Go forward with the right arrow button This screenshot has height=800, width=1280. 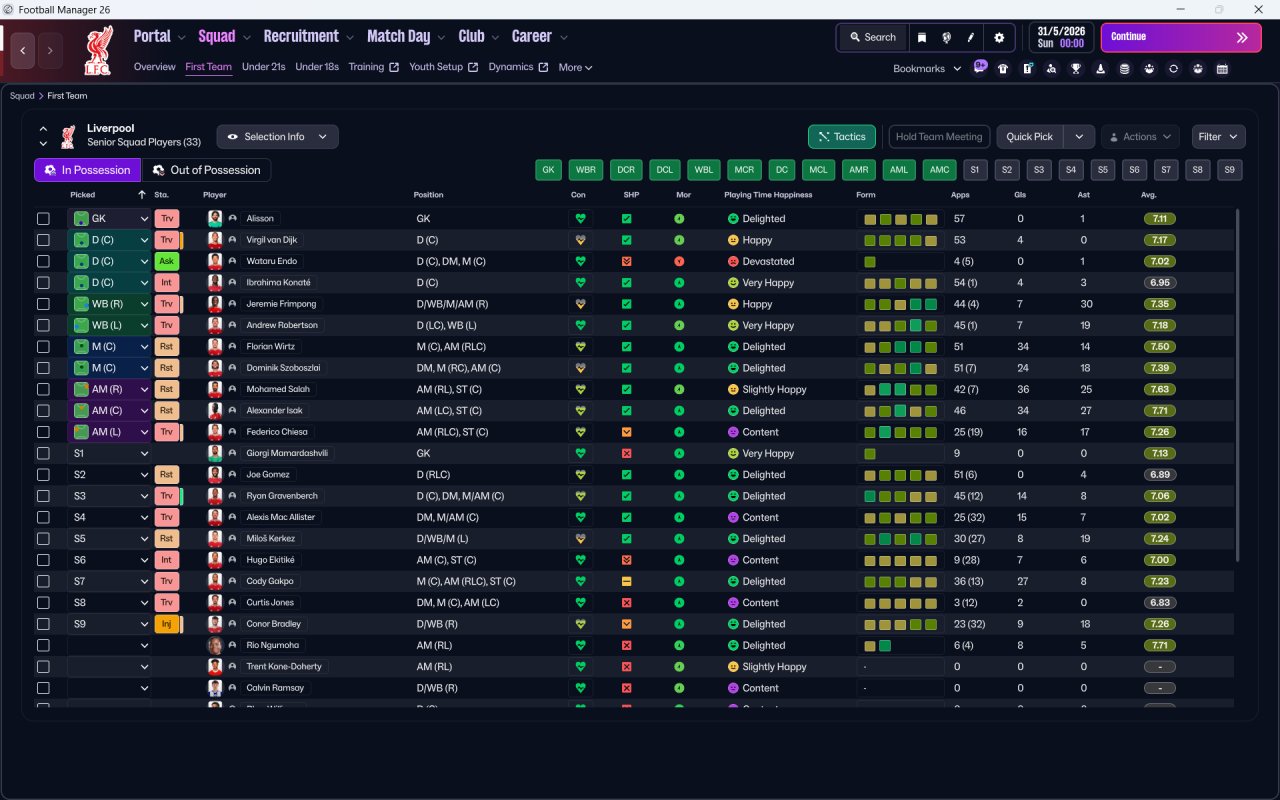tap(50, 49)
